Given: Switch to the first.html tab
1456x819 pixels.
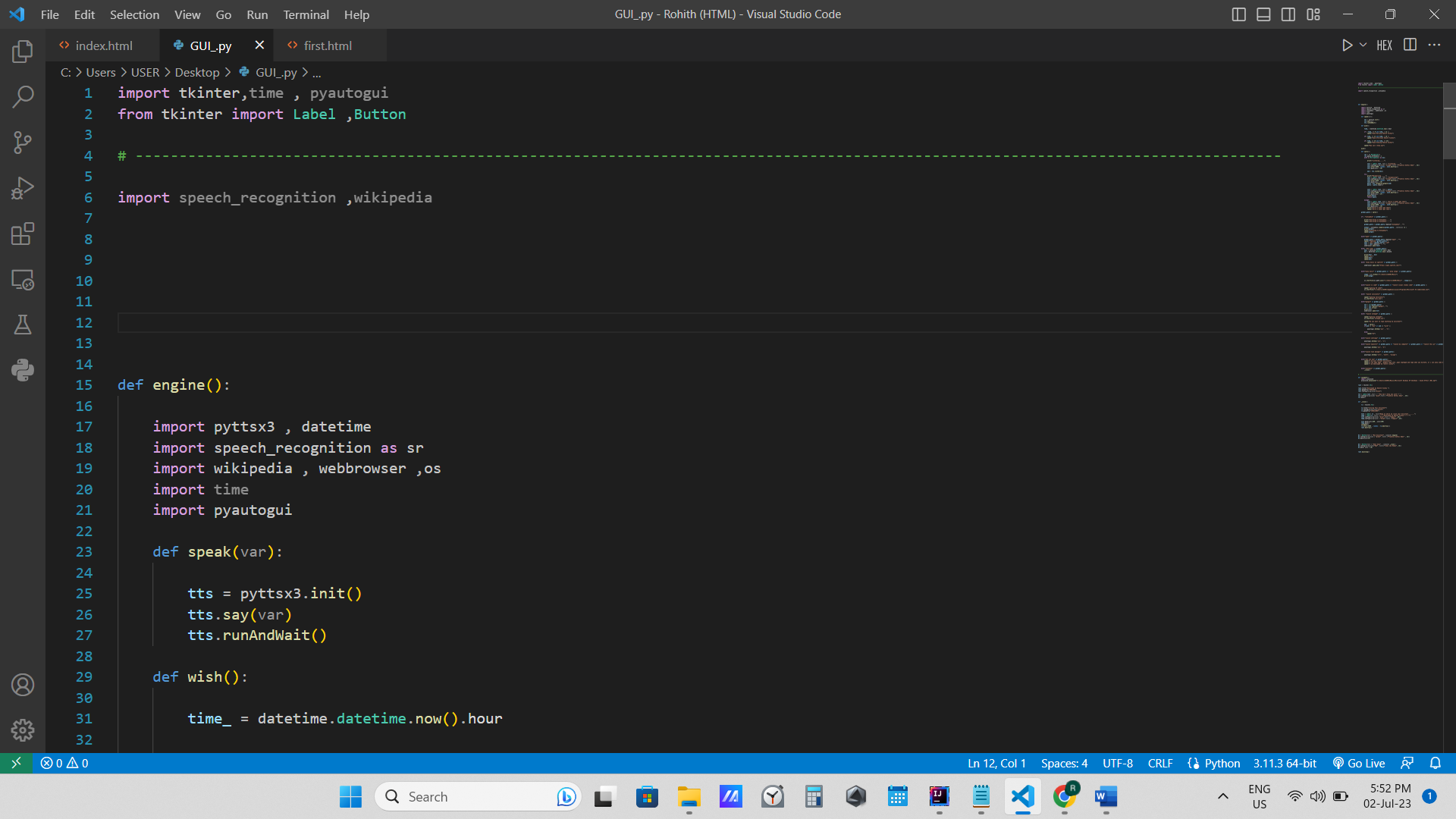Looking at the screenshot, I should click(328, 45).
